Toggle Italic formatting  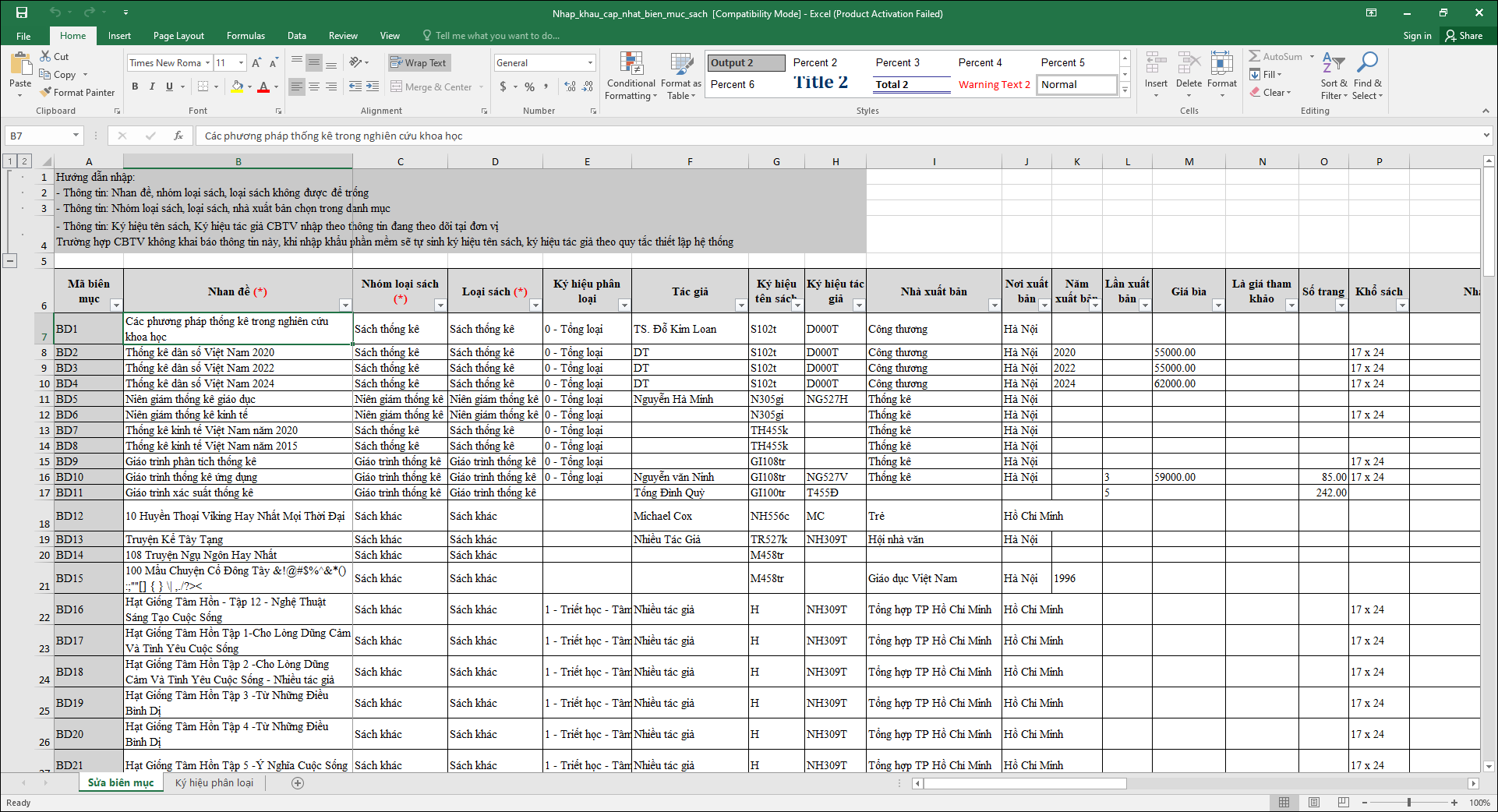(152, 86)
